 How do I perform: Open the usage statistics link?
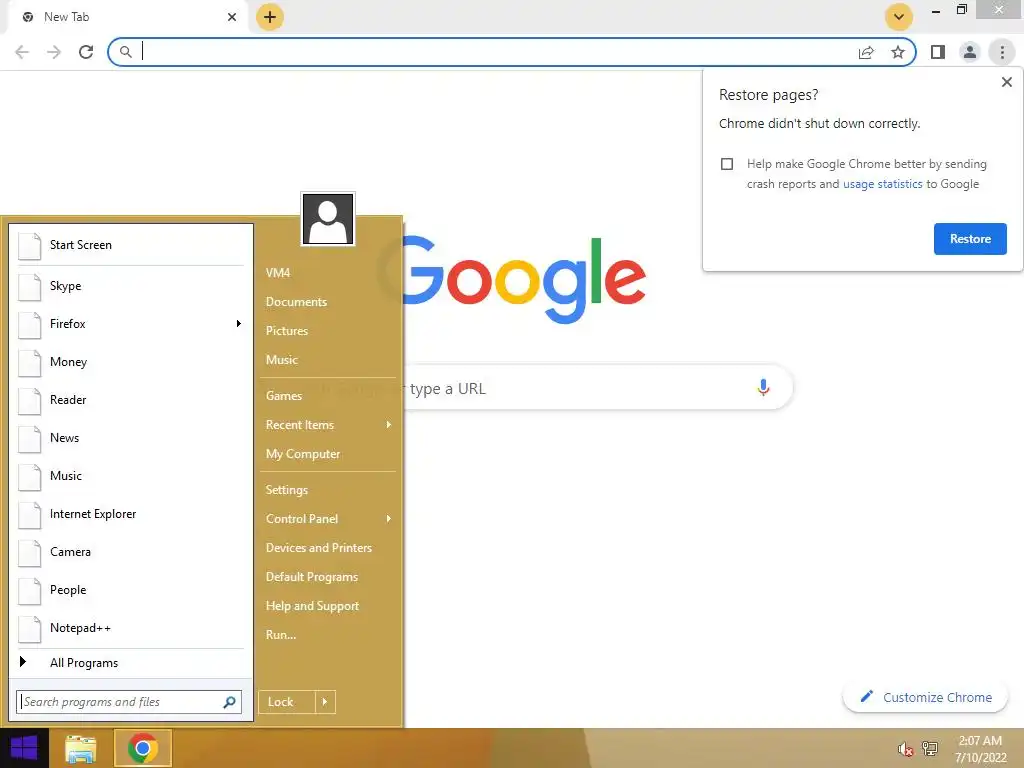pyautogui.click(x=882, y=184)
